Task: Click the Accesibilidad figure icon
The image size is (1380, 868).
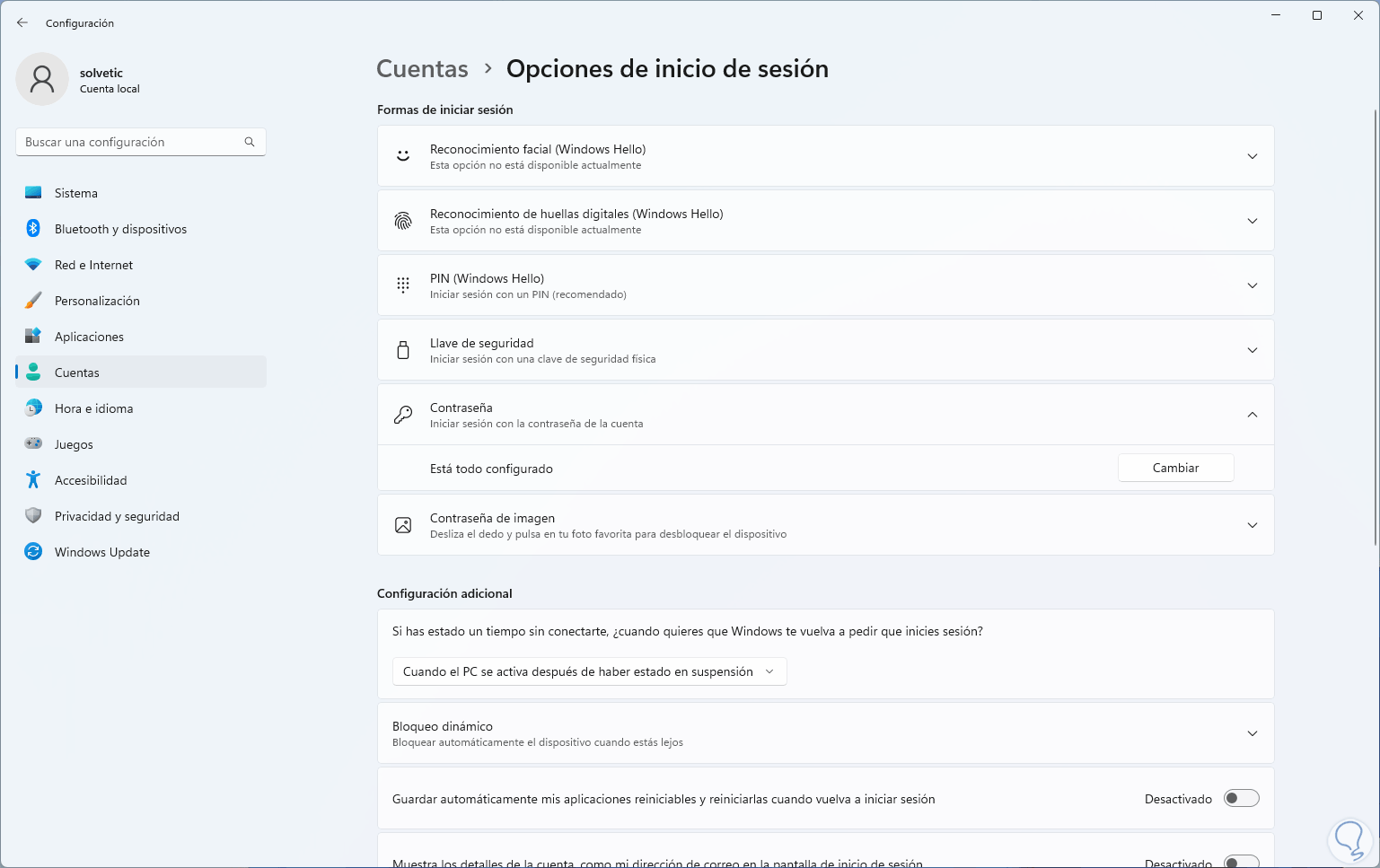Action: coord(33,480)
